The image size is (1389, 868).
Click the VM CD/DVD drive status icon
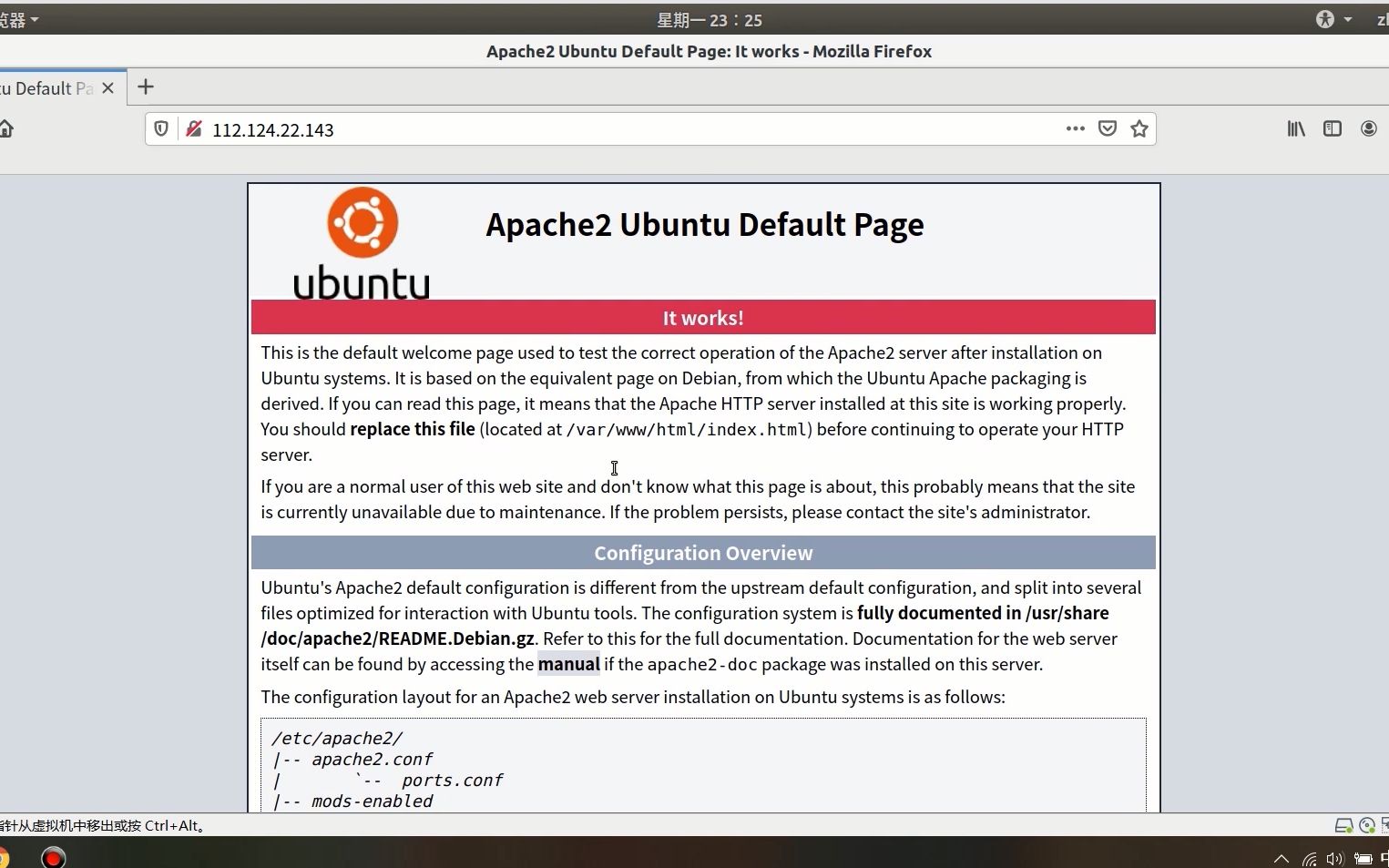[1366, 825]
